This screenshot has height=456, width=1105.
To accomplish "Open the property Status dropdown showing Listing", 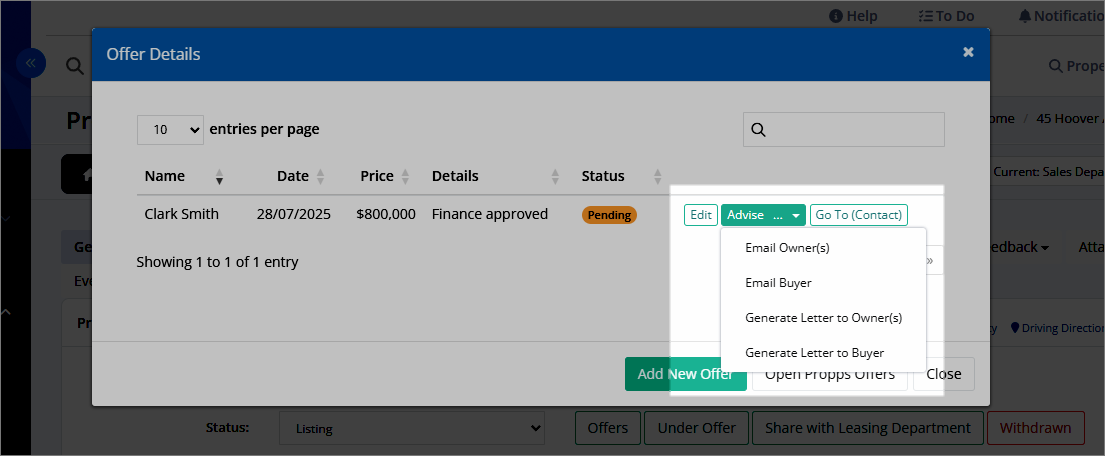I will 412,429.
